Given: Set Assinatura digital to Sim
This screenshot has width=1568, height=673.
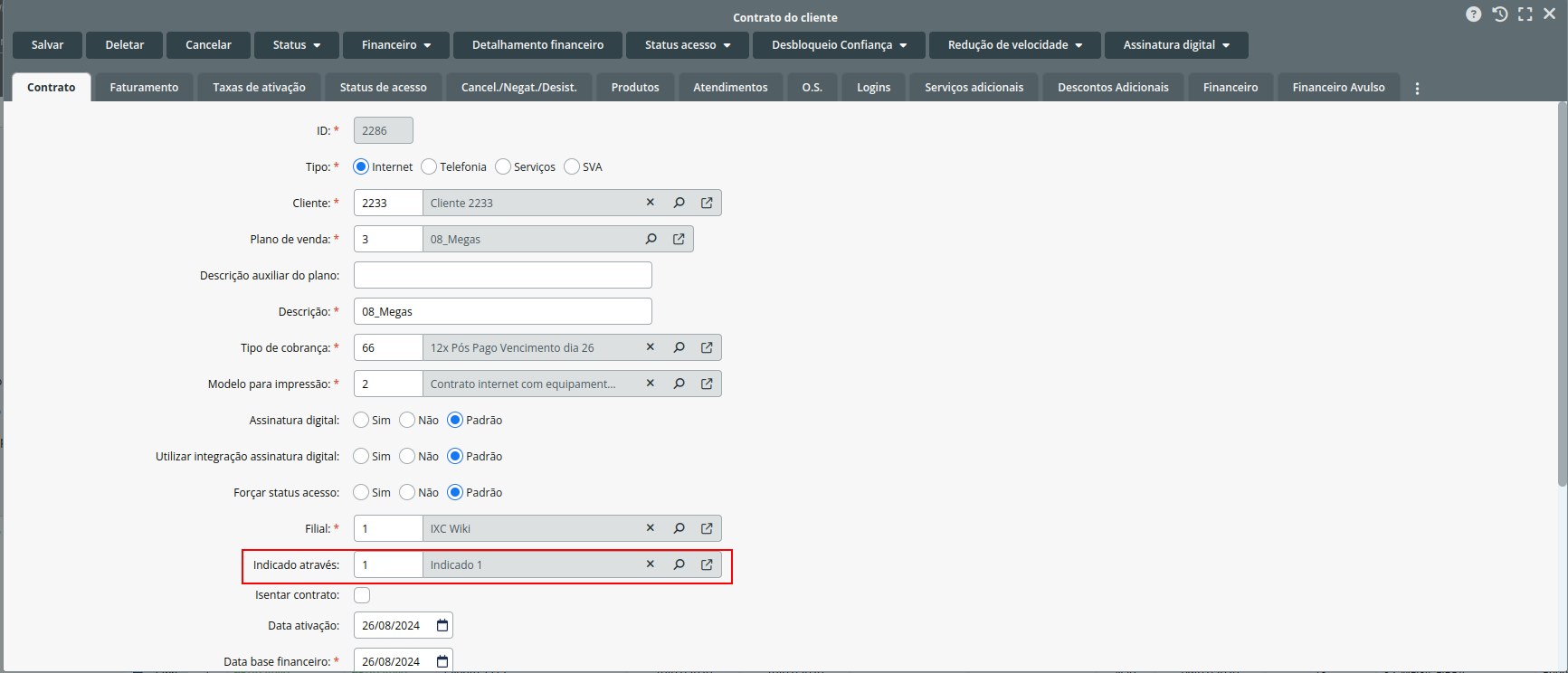Looking at the screenshot, I should 361,420.
